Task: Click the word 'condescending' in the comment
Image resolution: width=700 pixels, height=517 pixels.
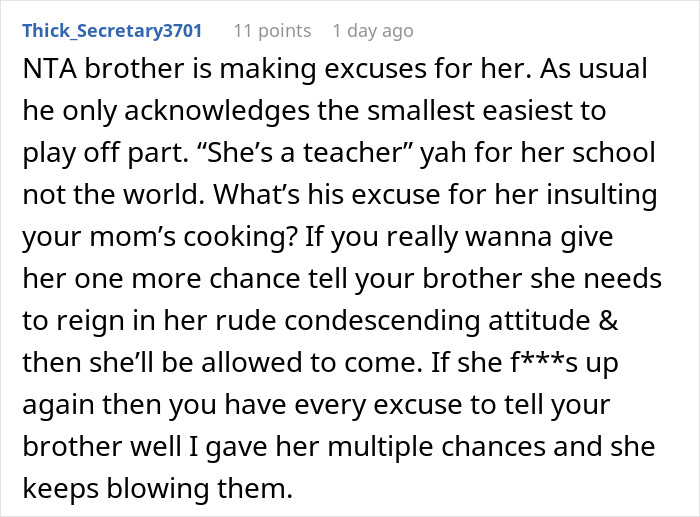Action: pos(382,320)
